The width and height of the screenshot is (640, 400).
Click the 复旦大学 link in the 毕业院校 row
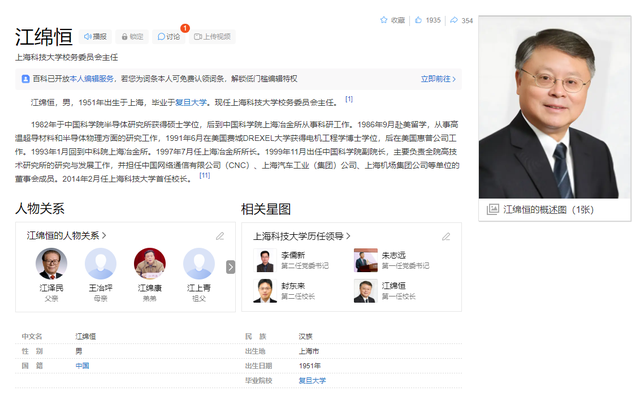pyautogui.click(x=312, y=380)
